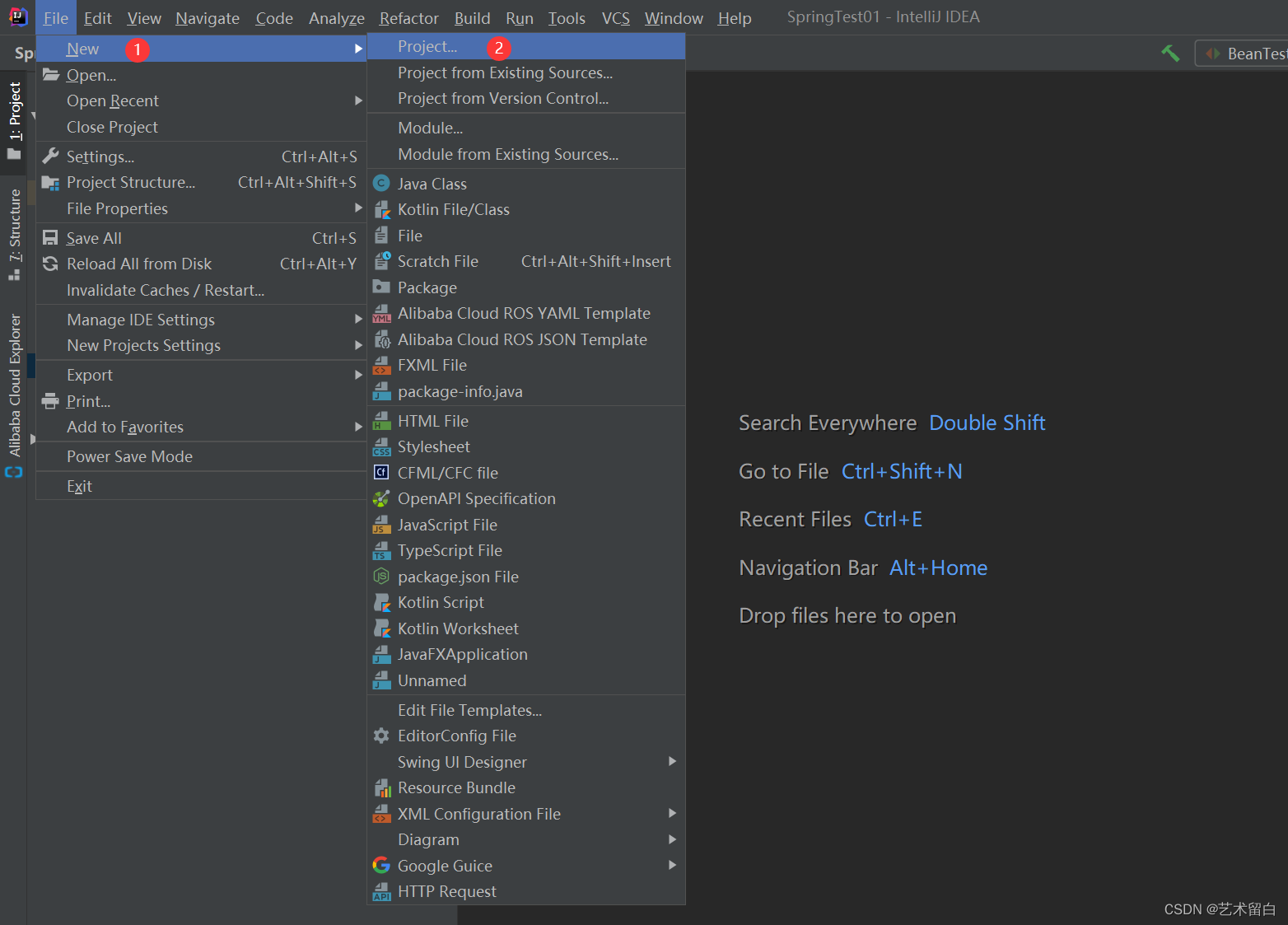Open the Build menu
The width and height of the screenshot is (1288, 925).
pos(472,18)
